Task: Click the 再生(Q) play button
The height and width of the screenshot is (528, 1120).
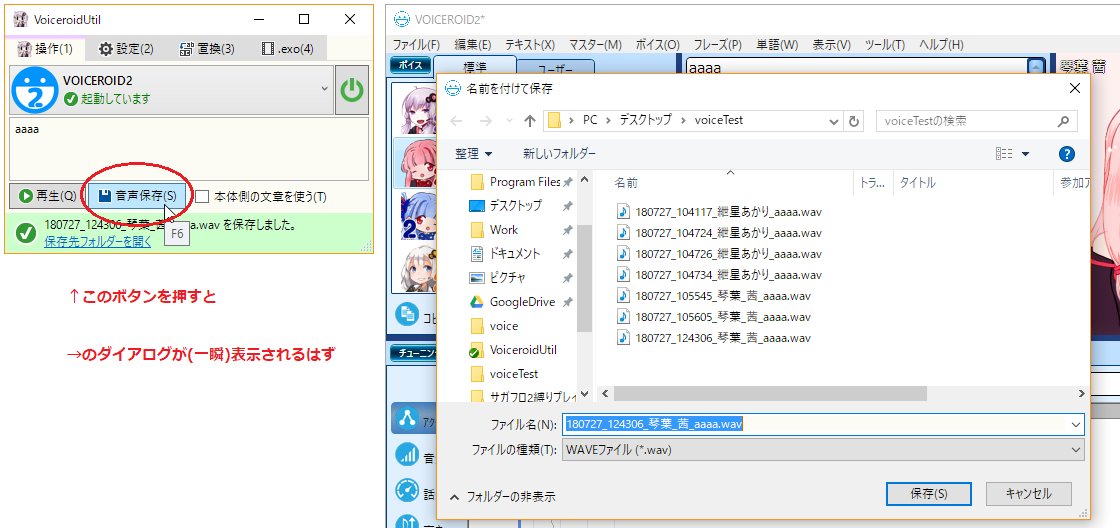Action: [47, 196]
